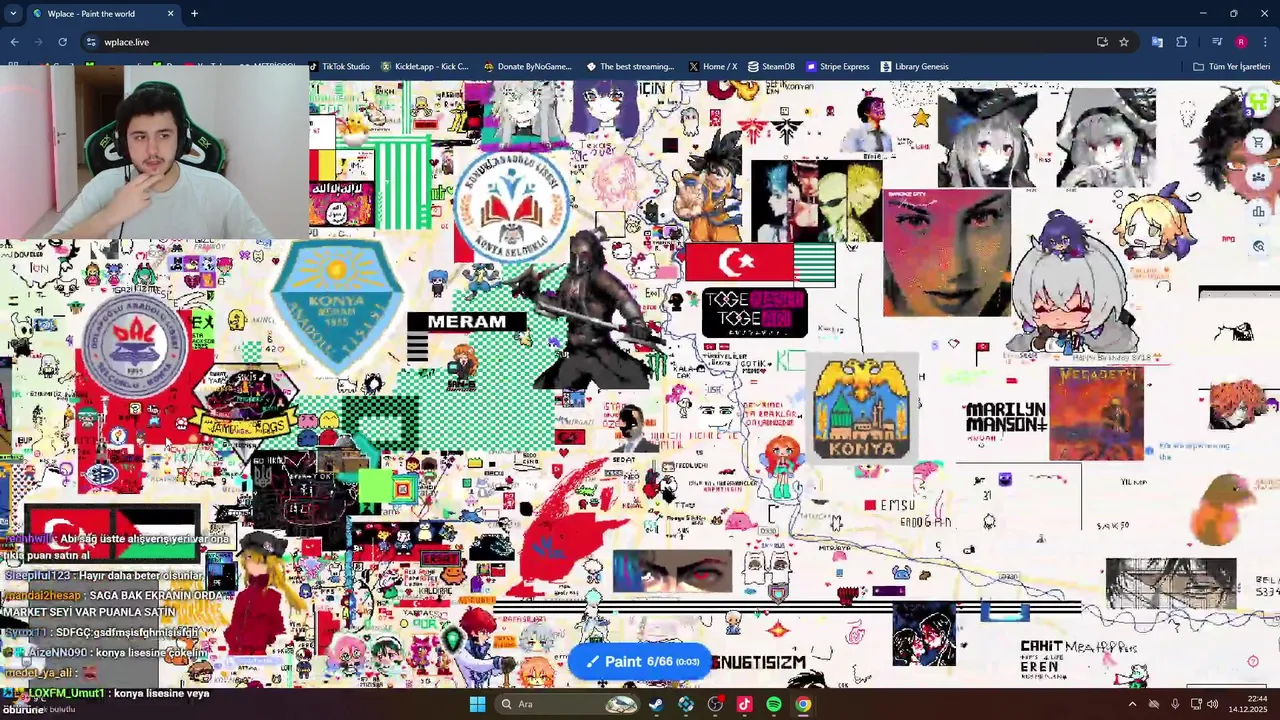Open media controls icon in Chrome toolbar

pyautogui.click(x=1217, y=42)
